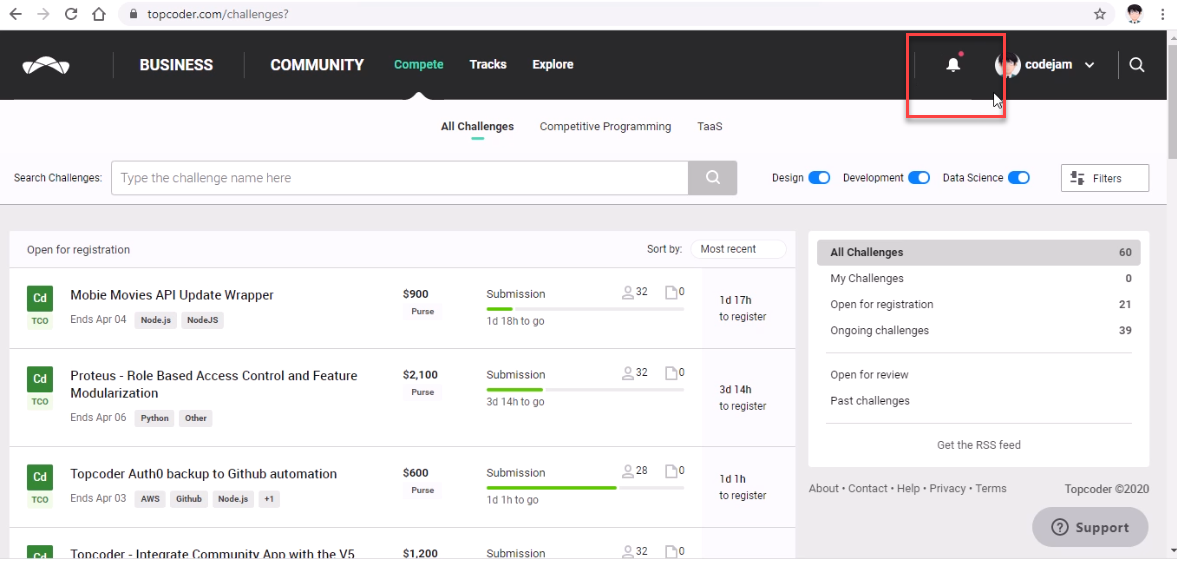Click Get the RSS feed
Image resolution: width=1177 pixels, height=563 pixels.
click(978, 445)
